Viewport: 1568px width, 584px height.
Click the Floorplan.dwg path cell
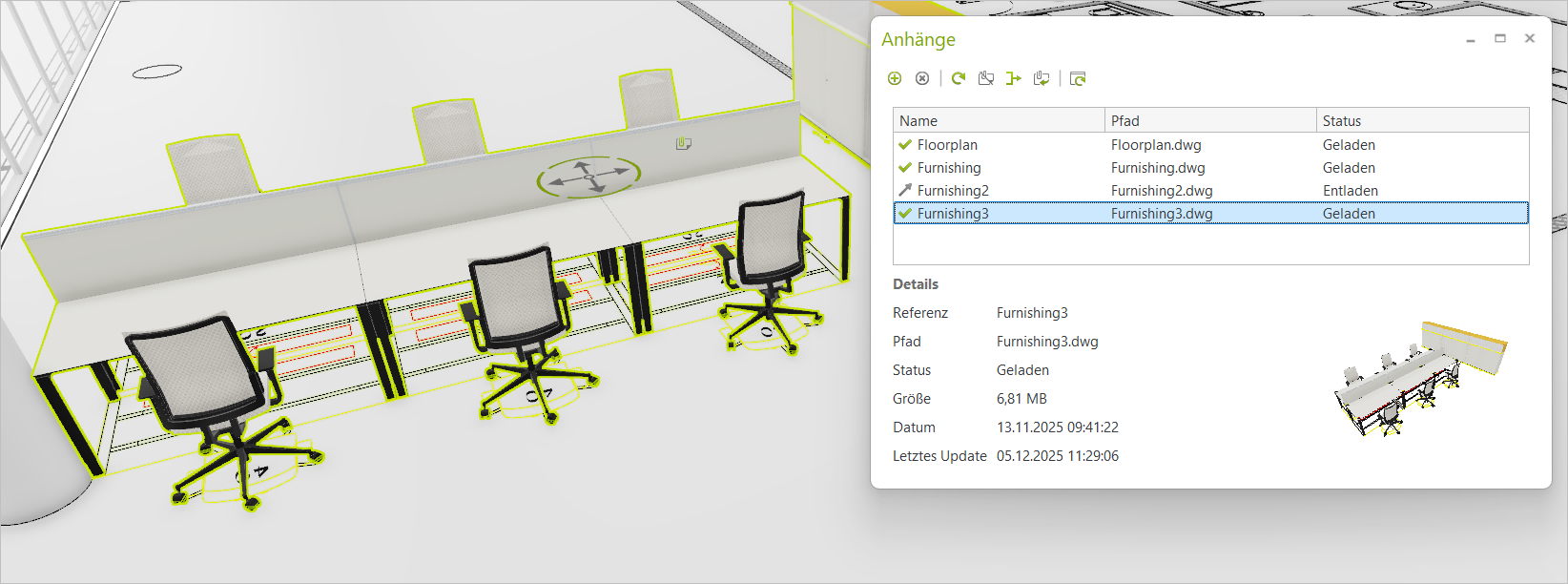point(1156,145)
